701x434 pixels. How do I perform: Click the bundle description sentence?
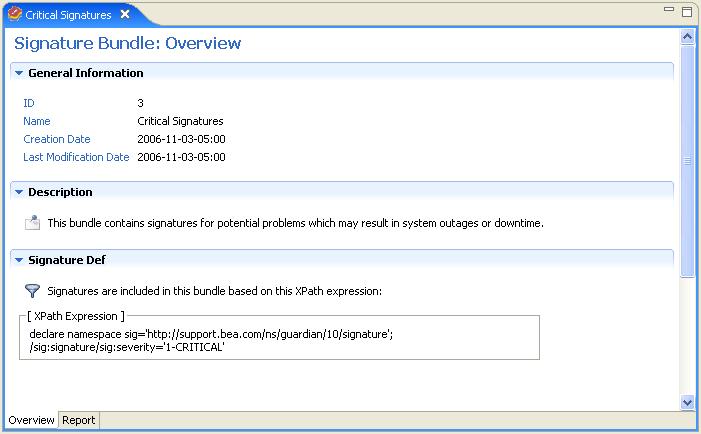[296, 223]
